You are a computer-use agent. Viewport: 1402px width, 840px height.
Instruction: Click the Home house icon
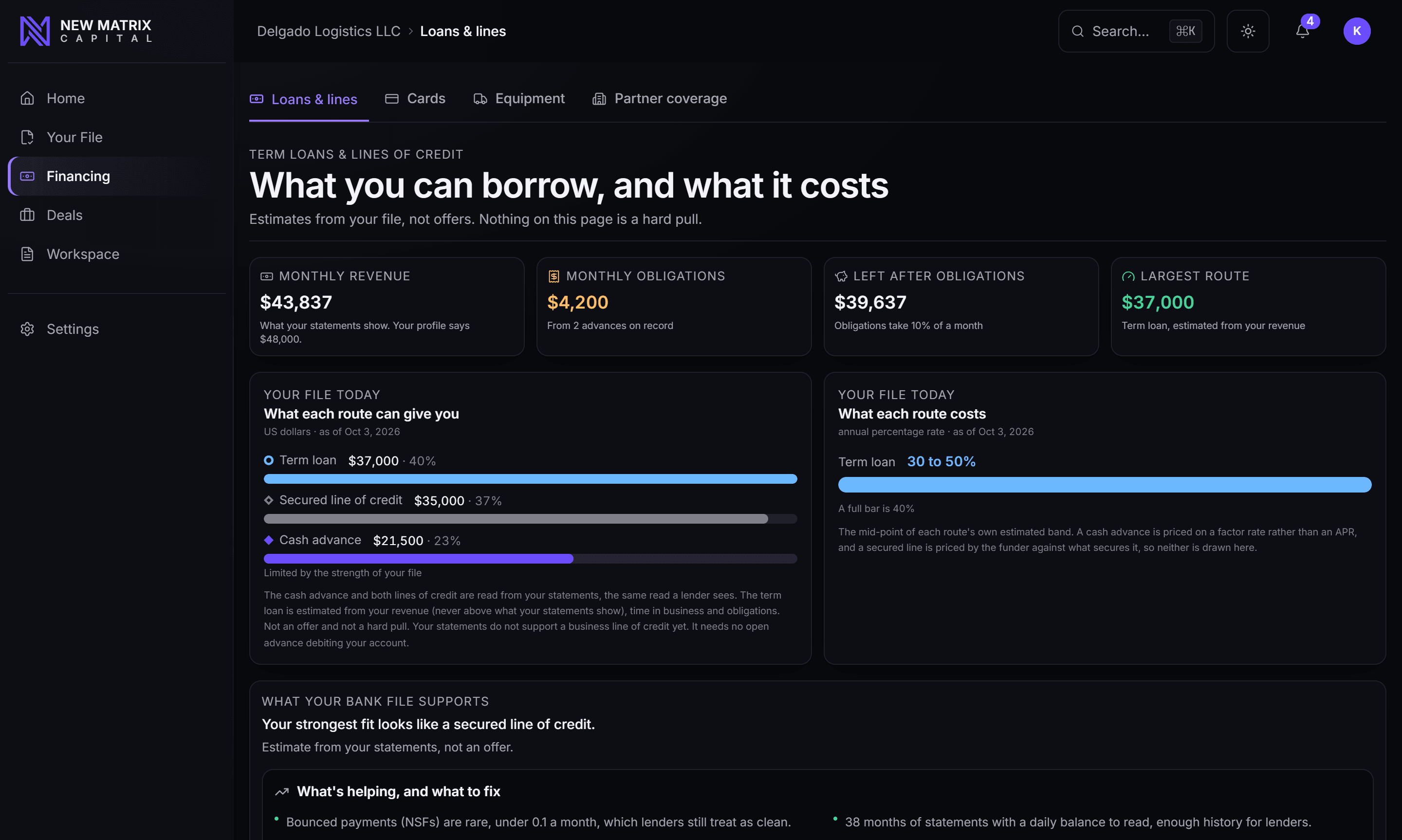(x=27, y=98)
